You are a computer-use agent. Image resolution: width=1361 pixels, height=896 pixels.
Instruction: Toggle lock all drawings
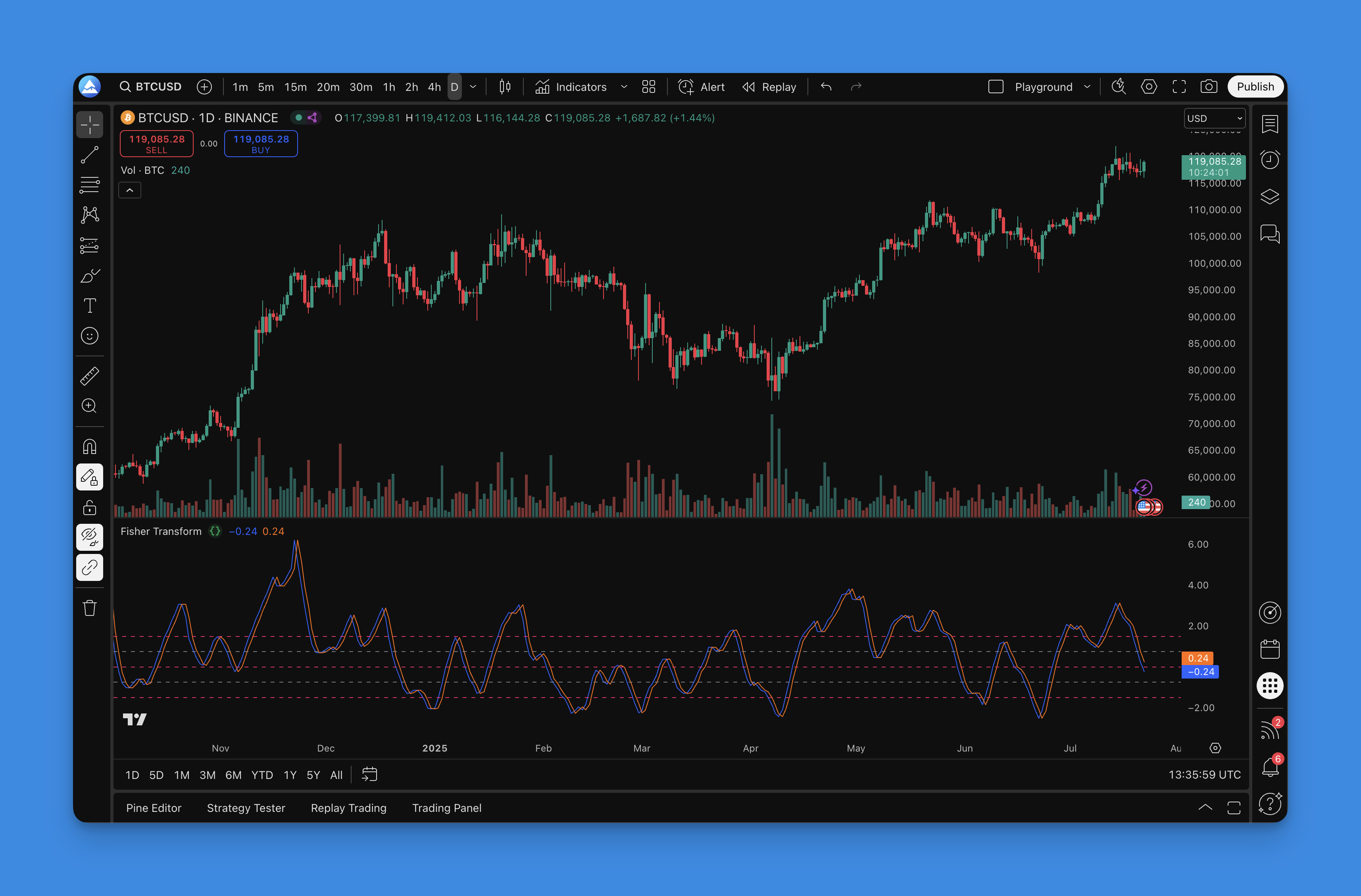click(x=90, y=507)
